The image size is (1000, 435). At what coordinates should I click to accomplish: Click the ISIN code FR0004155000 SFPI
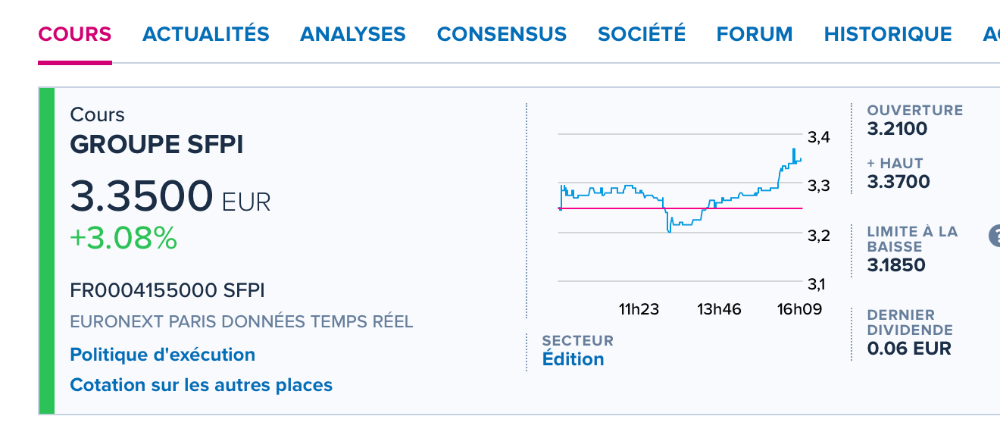click(168, 291)
